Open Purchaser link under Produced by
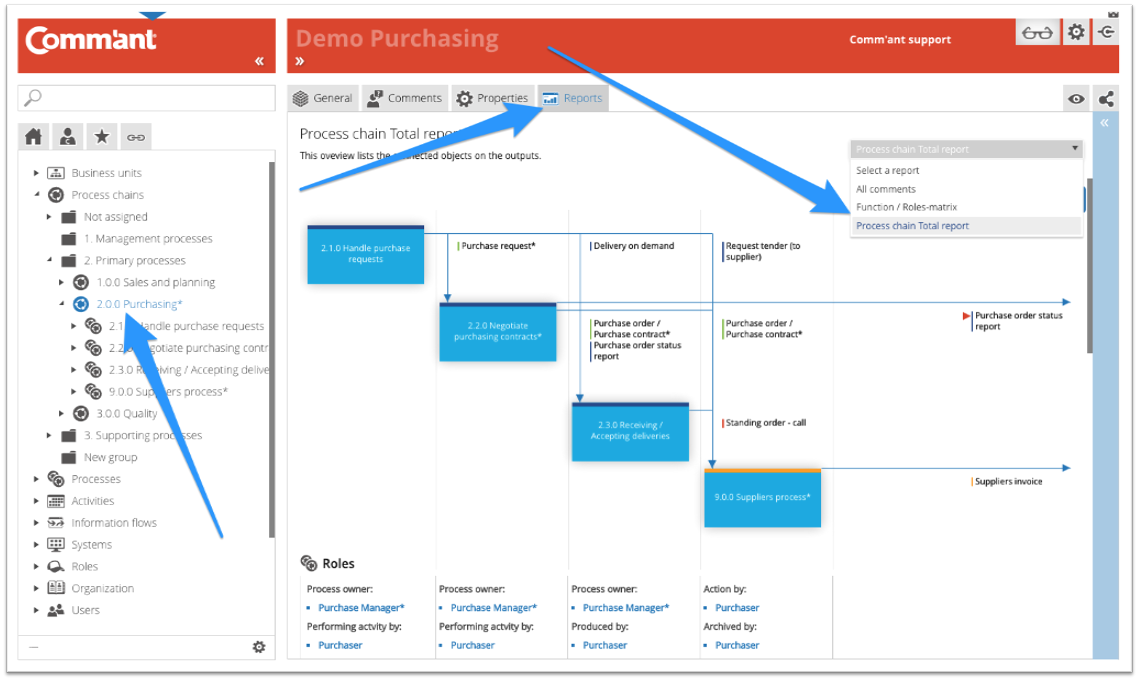The width and height of the screenshot is (1139, 681). coord(604,645)
